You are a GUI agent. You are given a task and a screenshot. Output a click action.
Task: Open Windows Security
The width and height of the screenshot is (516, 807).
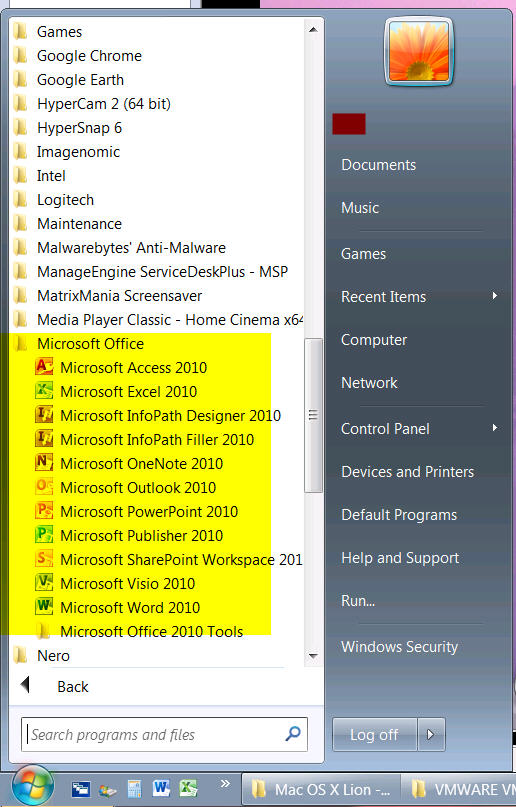[x=400, y=646]
